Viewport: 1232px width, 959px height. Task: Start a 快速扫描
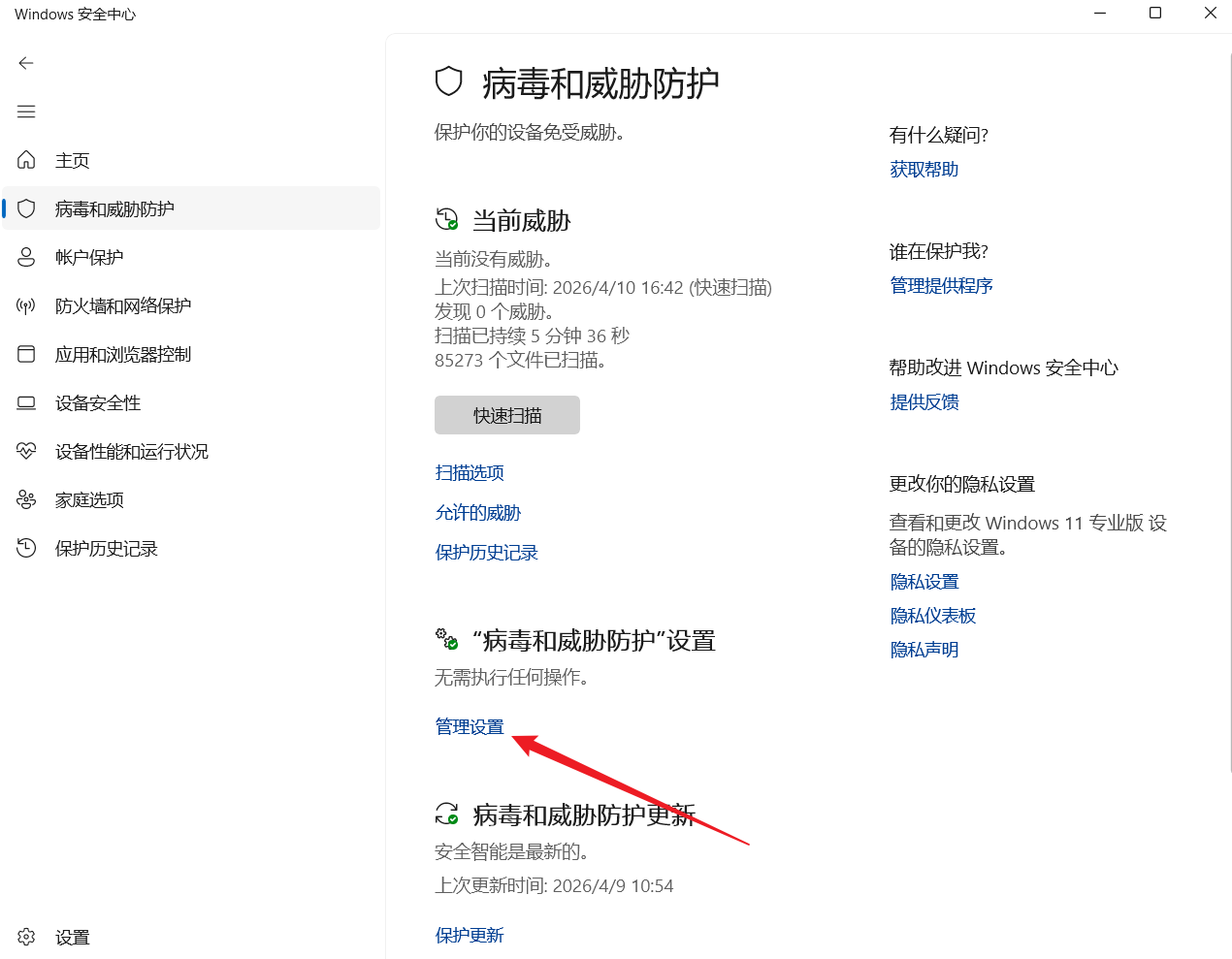[507, 415]
